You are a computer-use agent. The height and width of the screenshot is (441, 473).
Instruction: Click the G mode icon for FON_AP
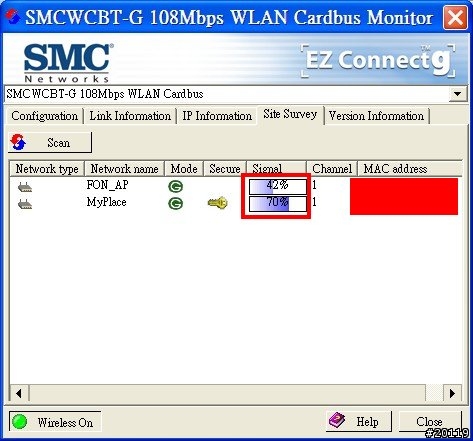176,186
